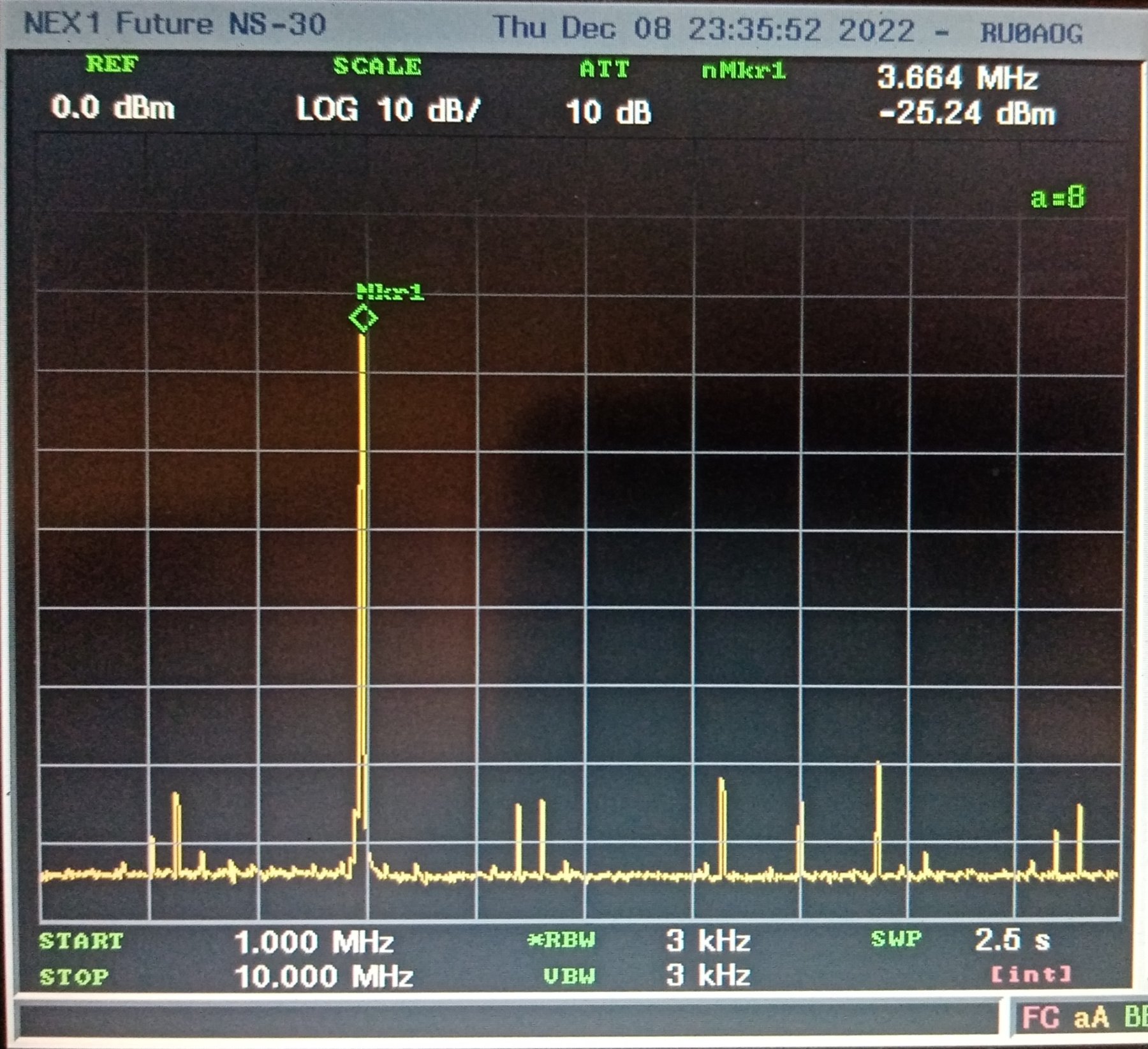Select the *RBW label
1148x1049 pixels.
click(x=561, y=940)
